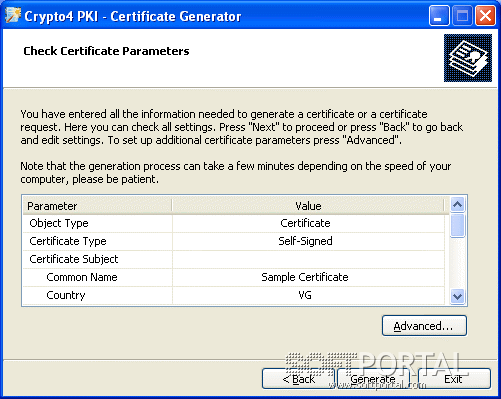Screen dimensions: 501x399
Task: Click the parameter list scrollbar thumb
Action: coord(457,225)
